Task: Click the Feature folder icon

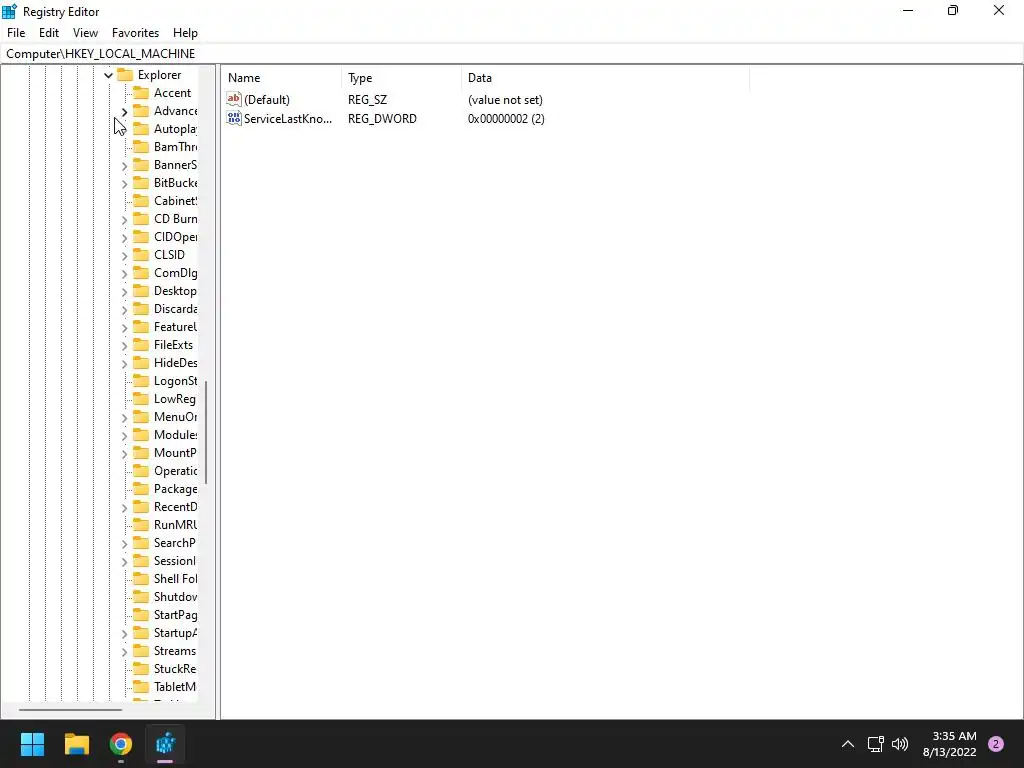Action: coord(141,327)
